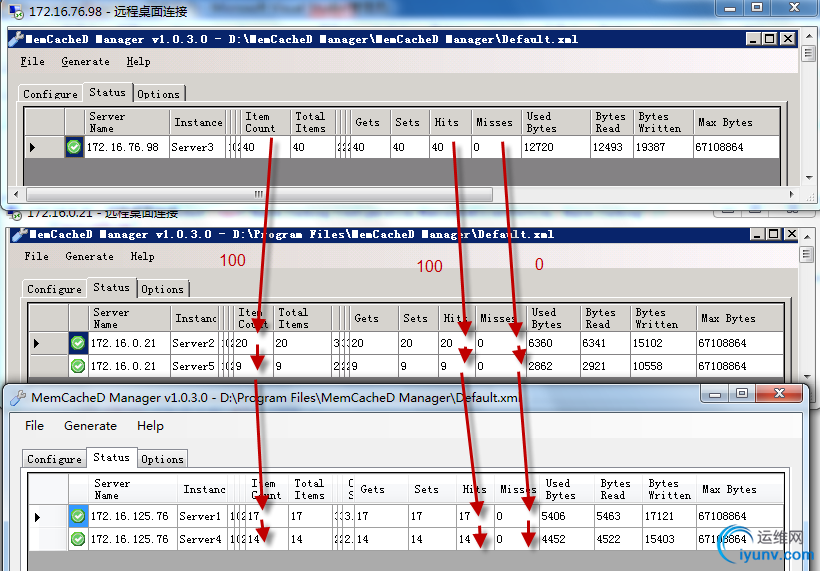Open Generate menu in top window
Viewport: 820px width, 571px height.
pos(86,62)
